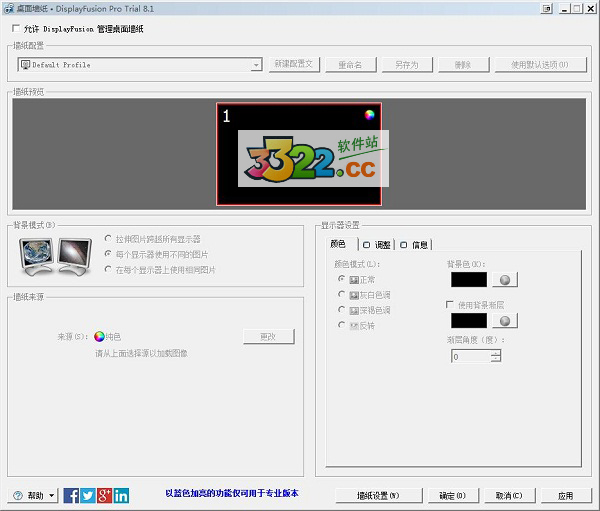Switch to the 调整 tab

tap(377, 245)
